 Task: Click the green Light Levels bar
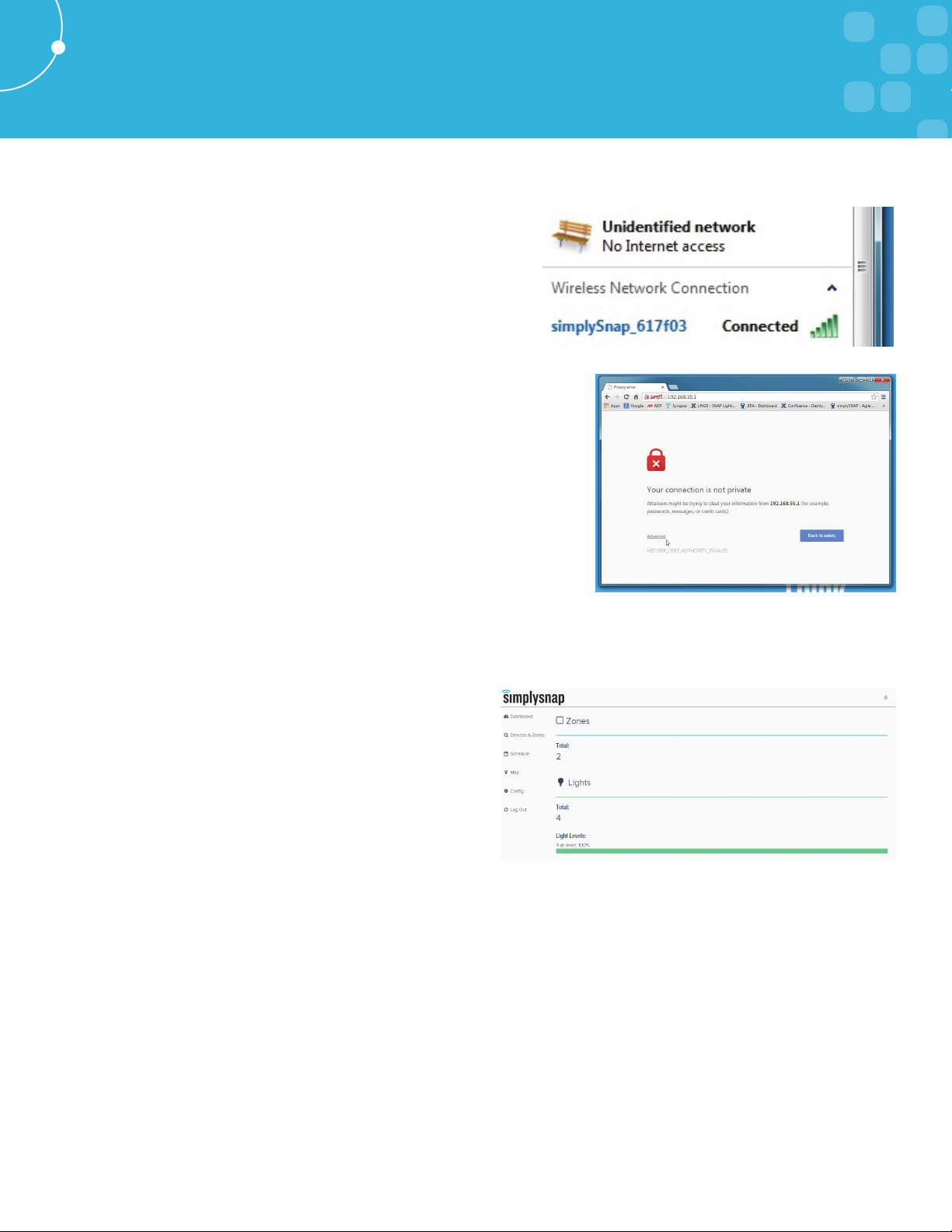pyautogui.click(x=721, y=851)
